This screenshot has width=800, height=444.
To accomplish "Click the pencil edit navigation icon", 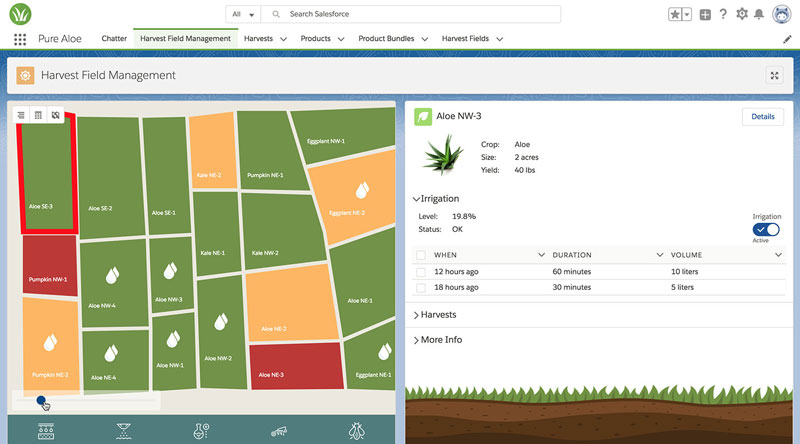I will 787,39.
